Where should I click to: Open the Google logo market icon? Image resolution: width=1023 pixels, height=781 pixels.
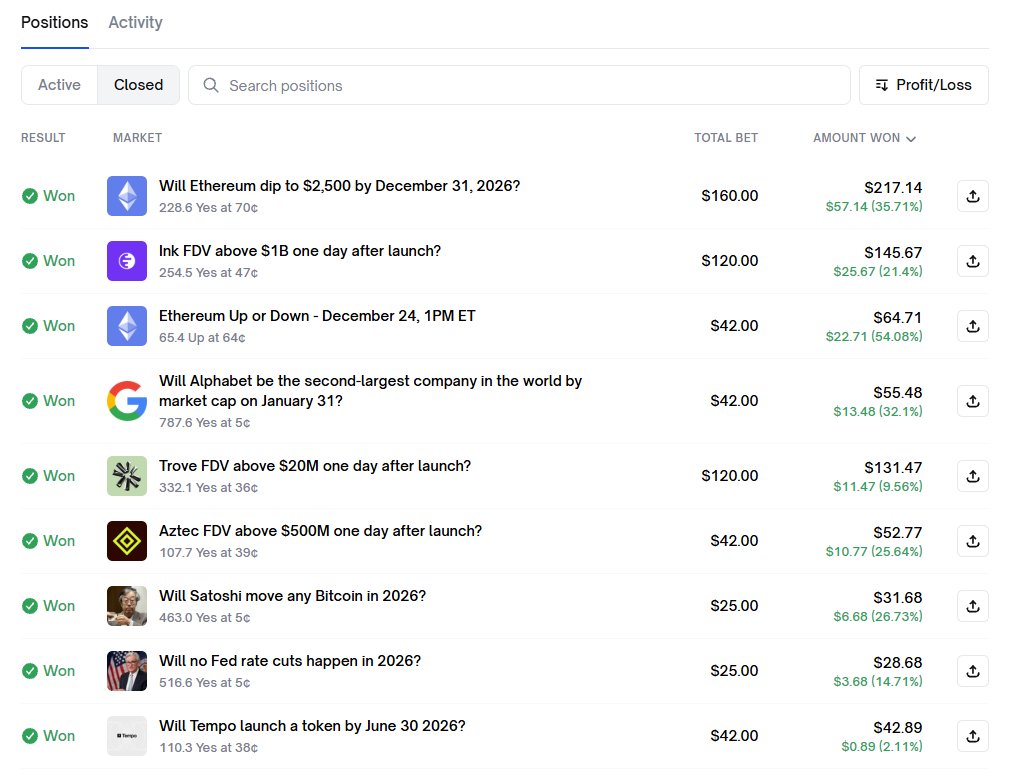[127, 401]
